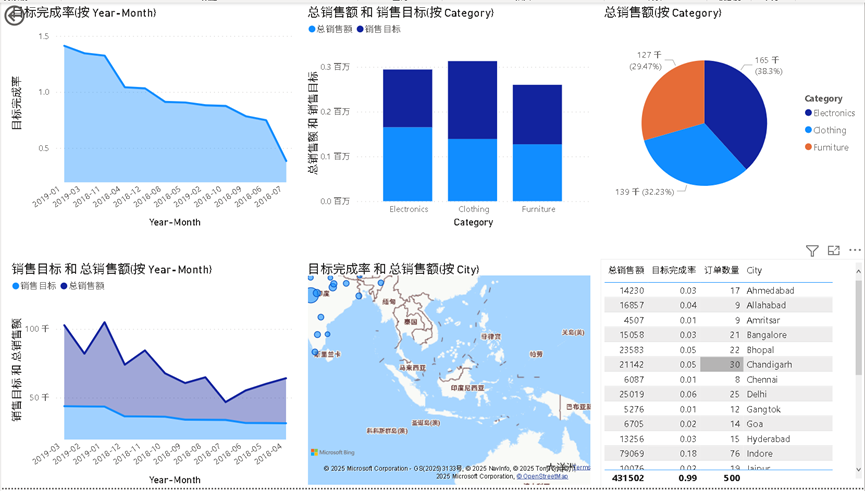Open more options ellipsis on table visual
This screenshot has height=491, width=865.
[855, 250]
